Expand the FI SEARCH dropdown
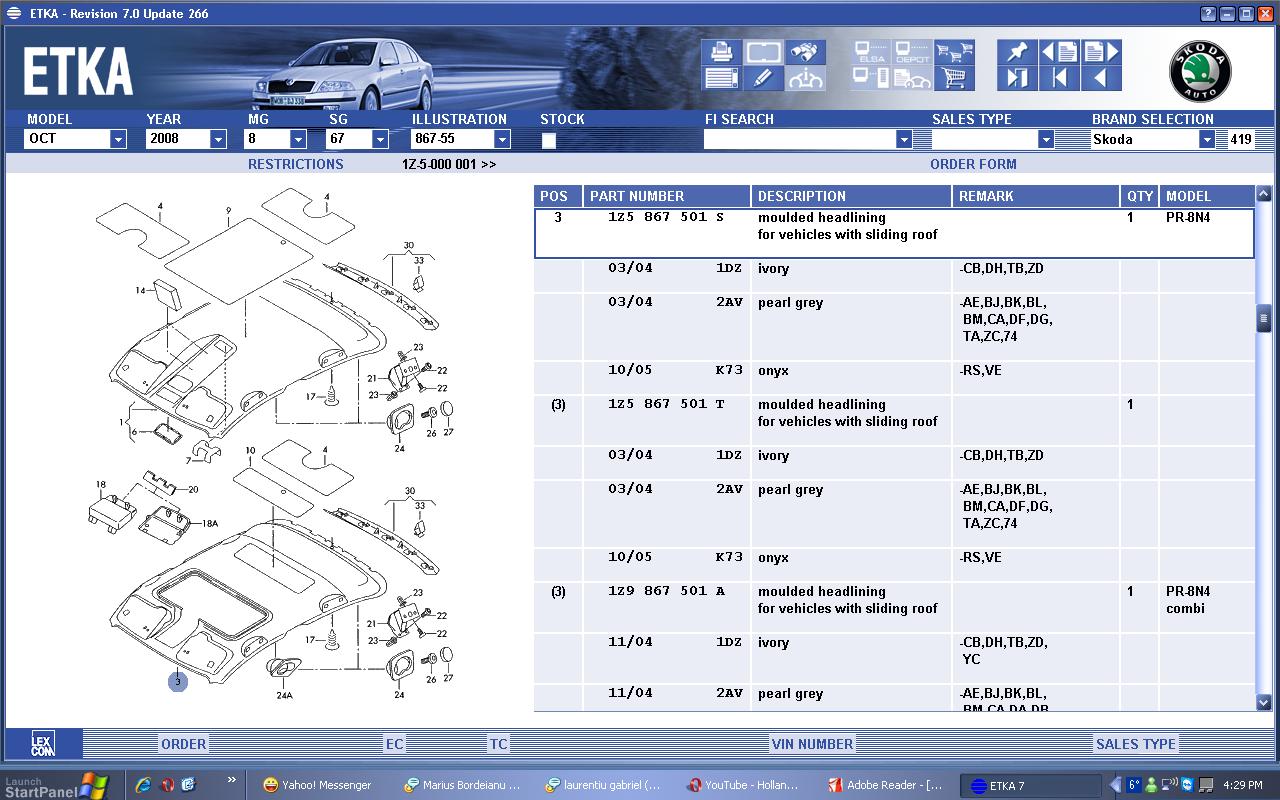1280x800 pixels. tap(904, 140)
